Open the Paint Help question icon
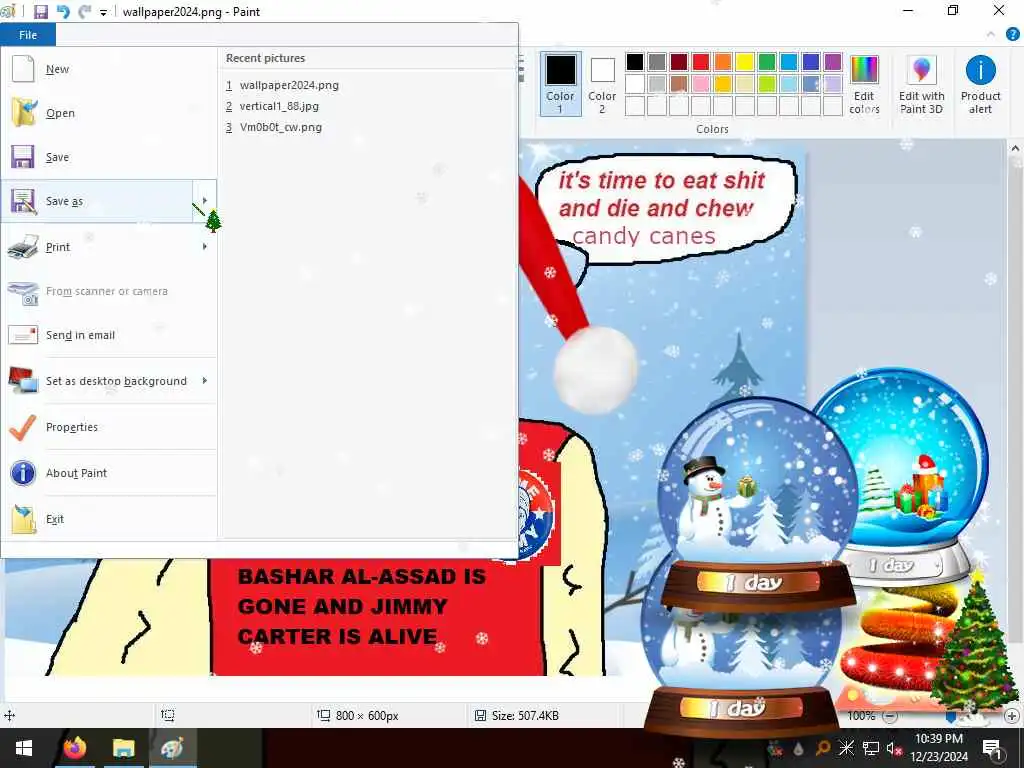 (x=1012, y=35)
